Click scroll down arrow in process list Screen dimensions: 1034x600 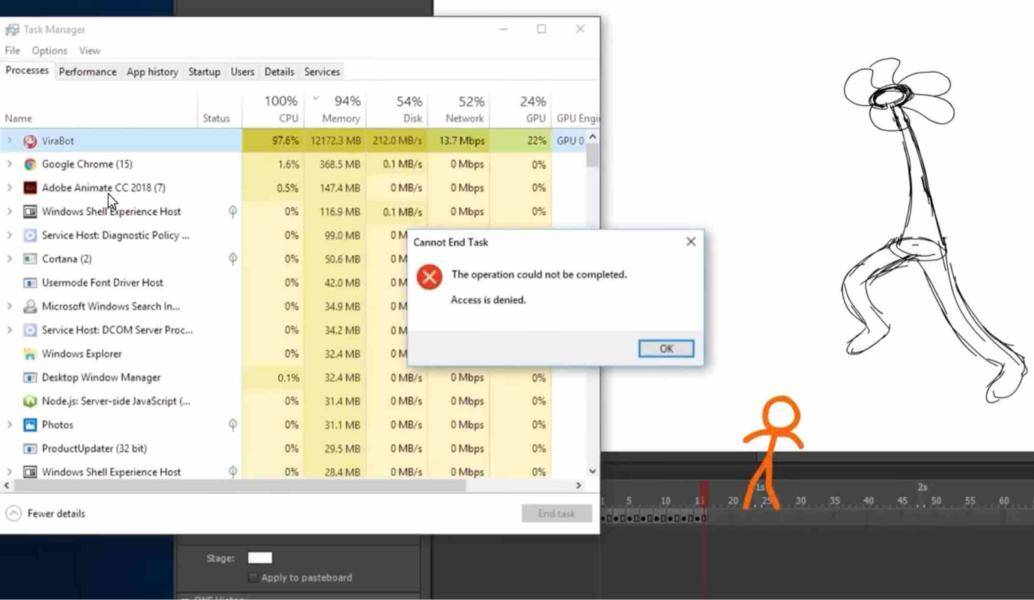[x=592, y=471]
